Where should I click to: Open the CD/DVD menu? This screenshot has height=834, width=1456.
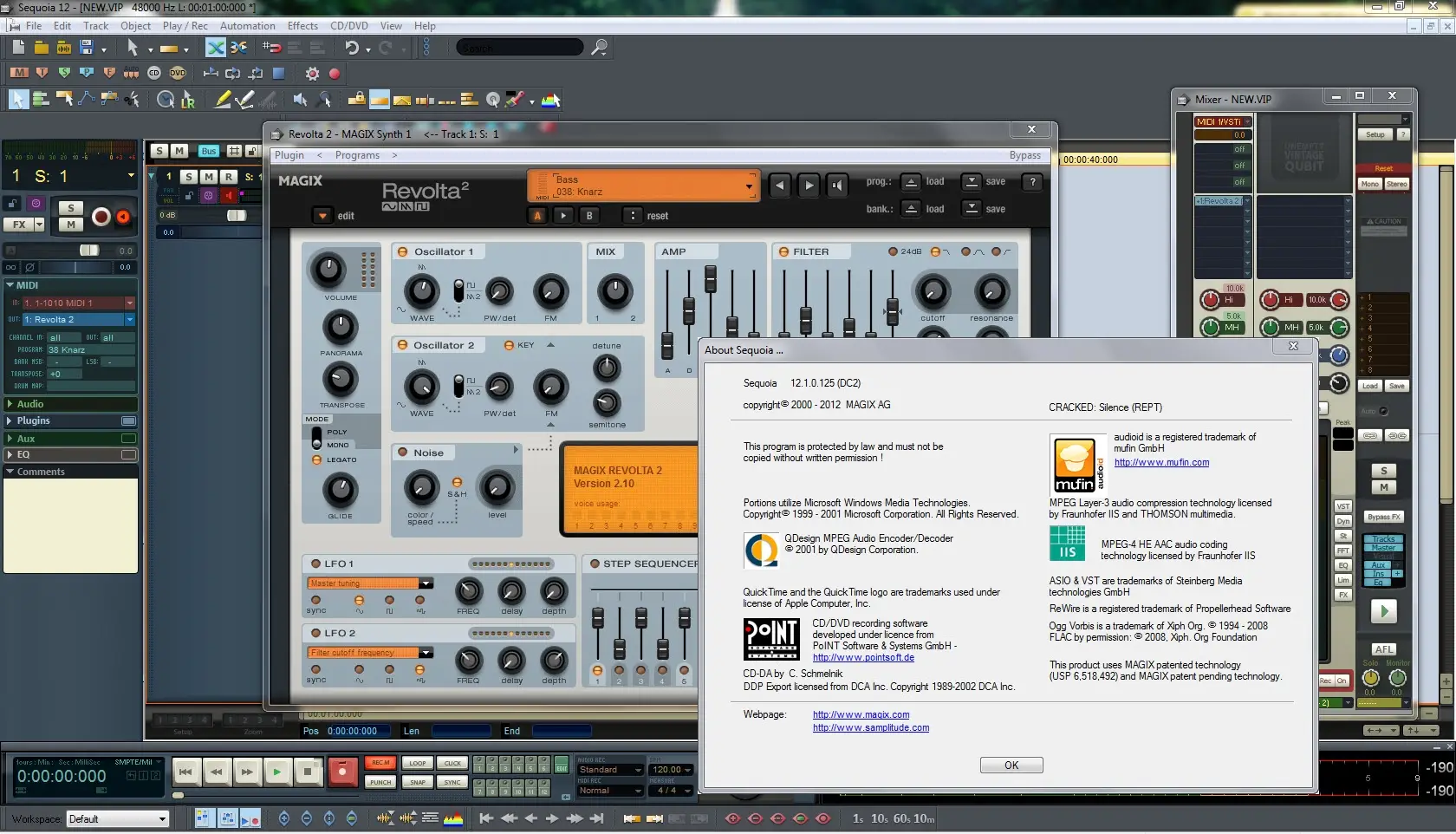(x=349, y=26)
